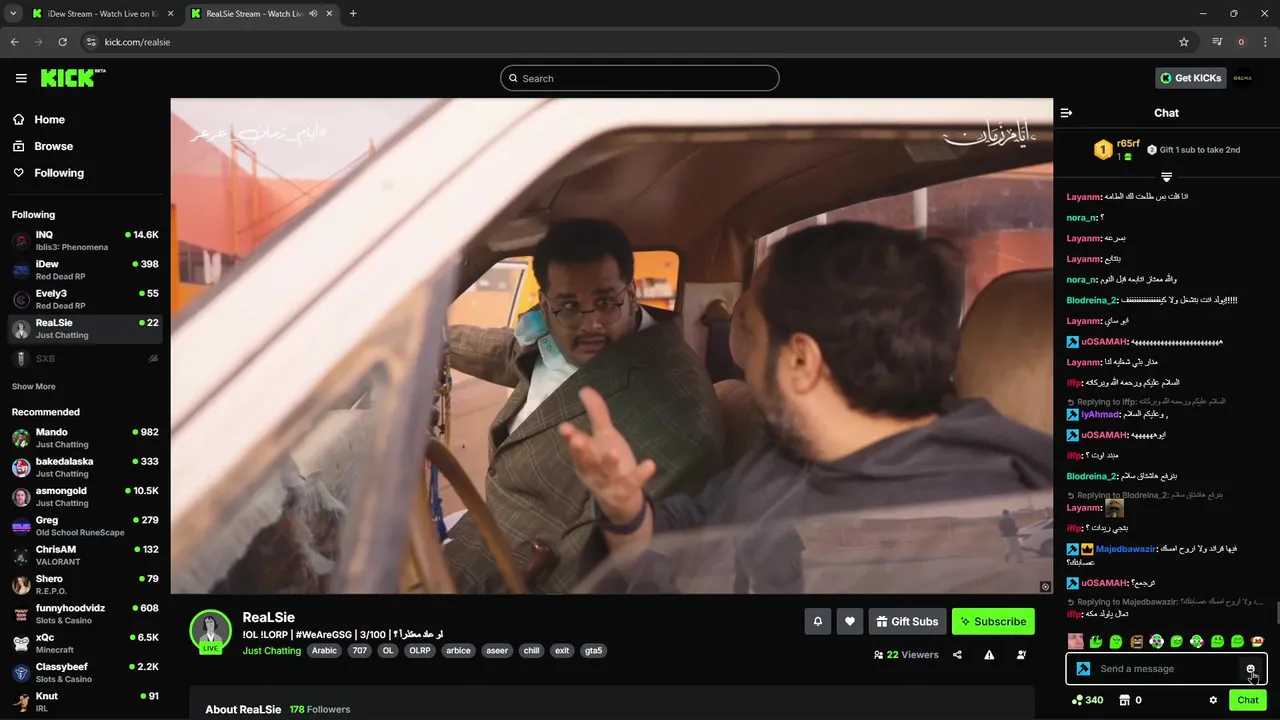Open the offline SXB channel
Screen dimensions: 1280x720
[x=85, y=358]
